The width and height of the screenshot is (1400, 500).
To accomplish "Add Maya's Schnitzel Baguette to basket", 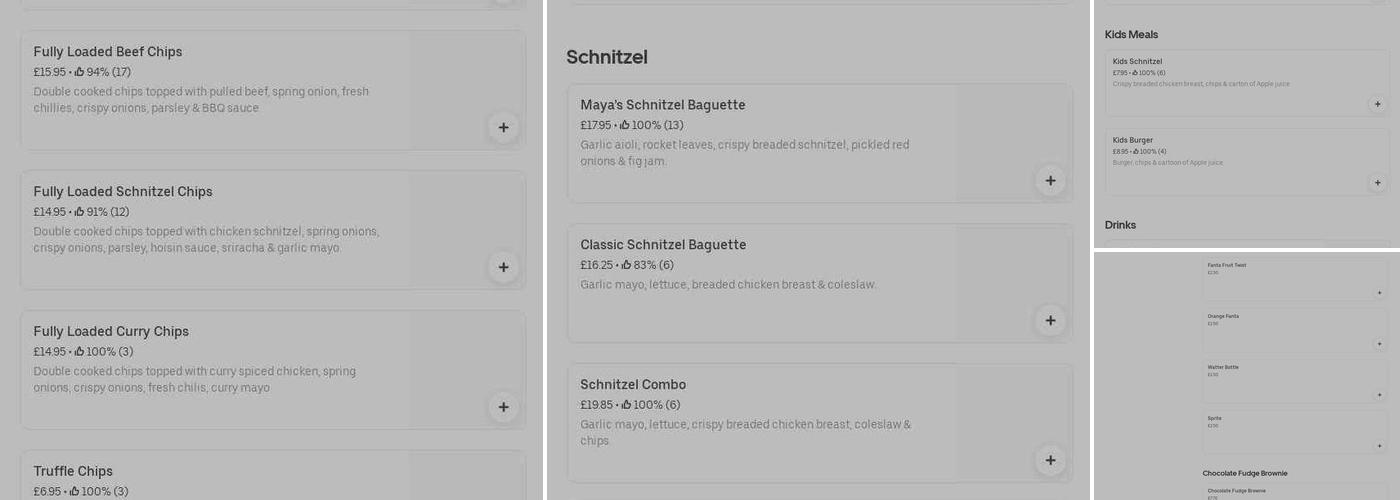I will (1050, 181).
